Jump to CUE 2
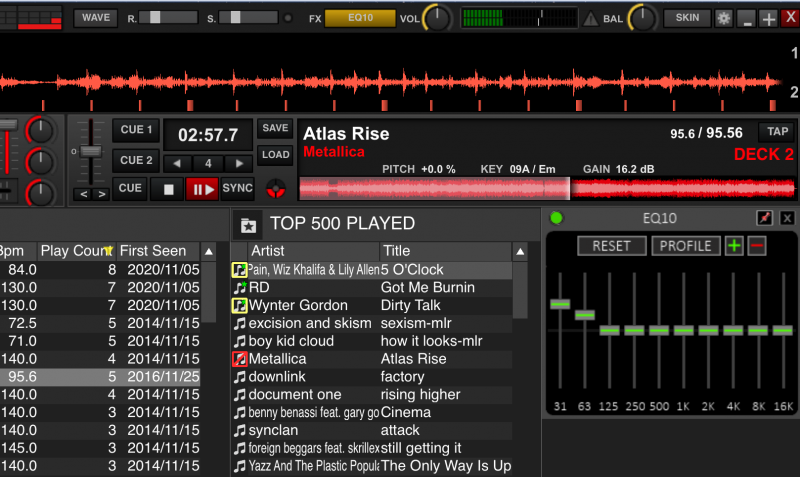 136,161
